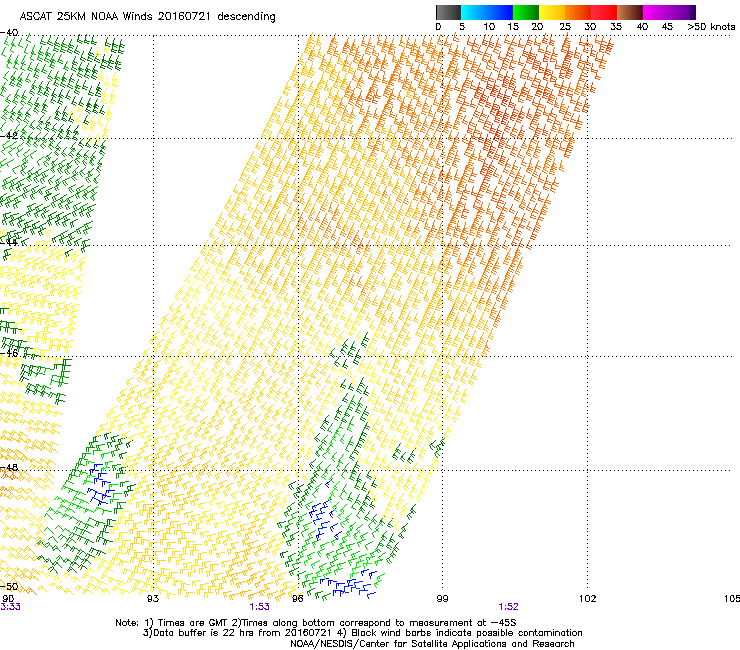
Task: Click the '93' longitude label
Action: (153, 599)
